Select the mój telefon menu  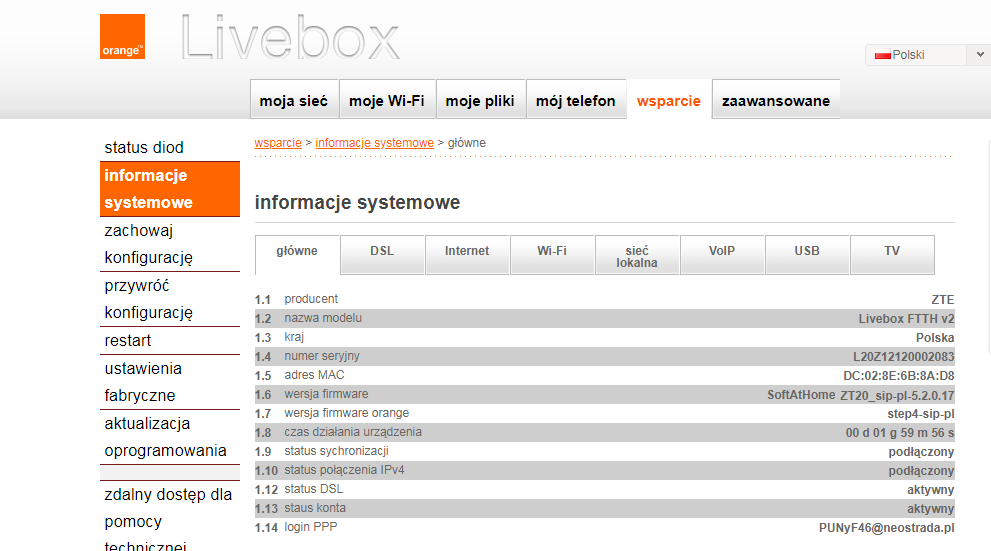[576, 101]
